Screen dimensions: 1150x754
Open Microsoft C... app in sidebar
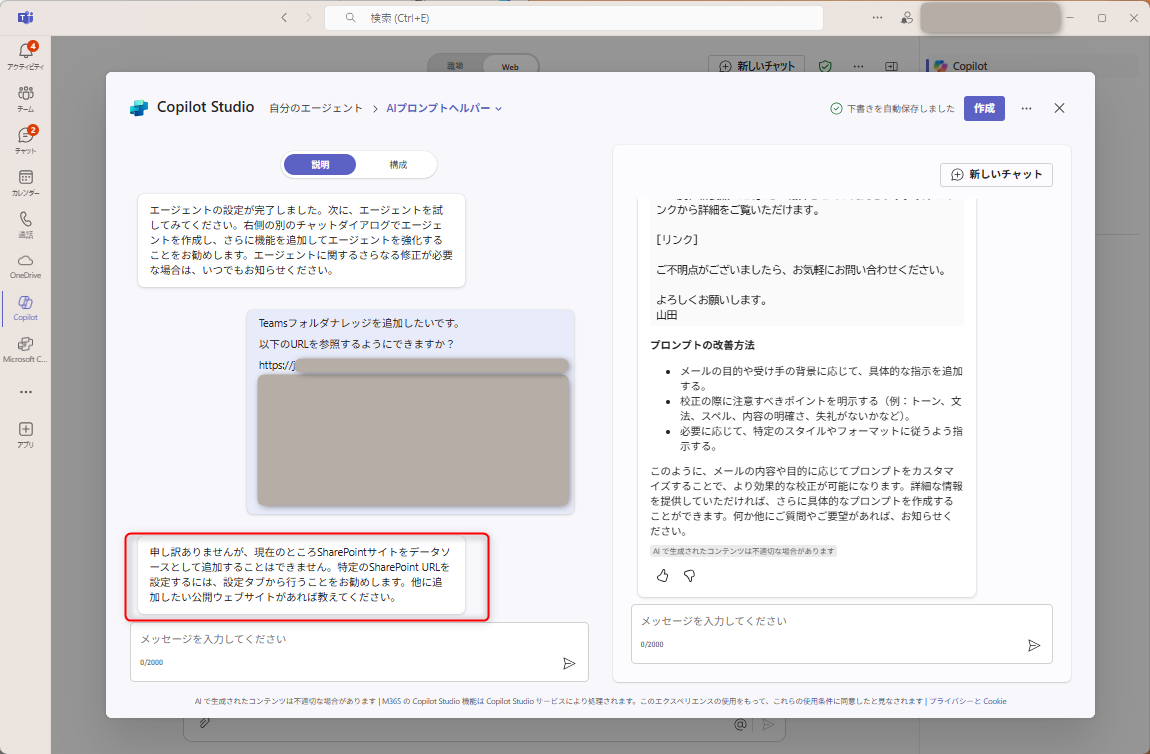click(26, 349)
